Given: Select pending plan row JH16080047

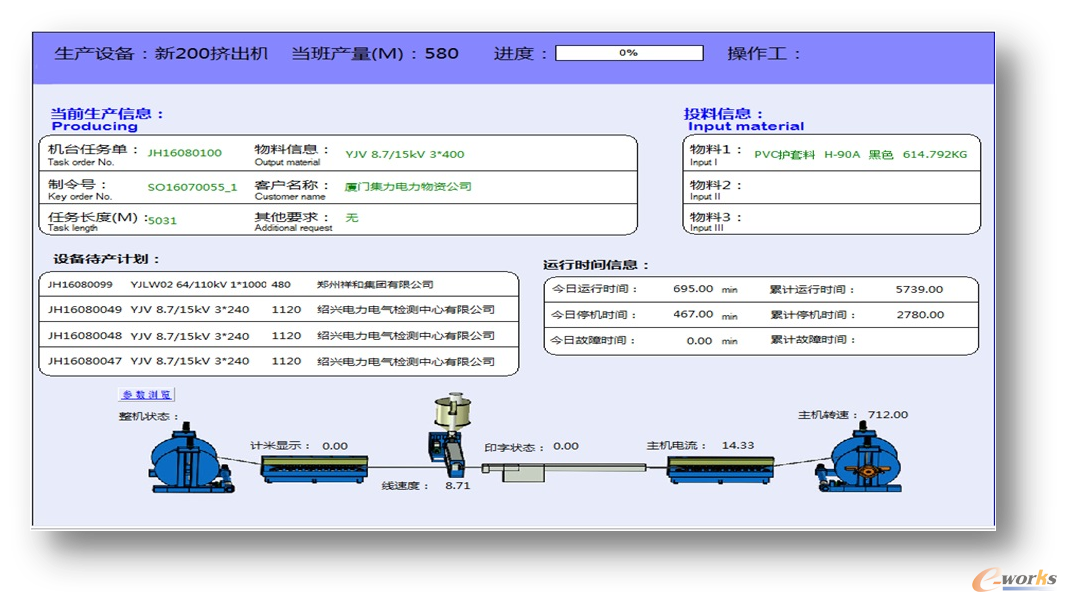Looking at the screenshot, I should 279,361.
